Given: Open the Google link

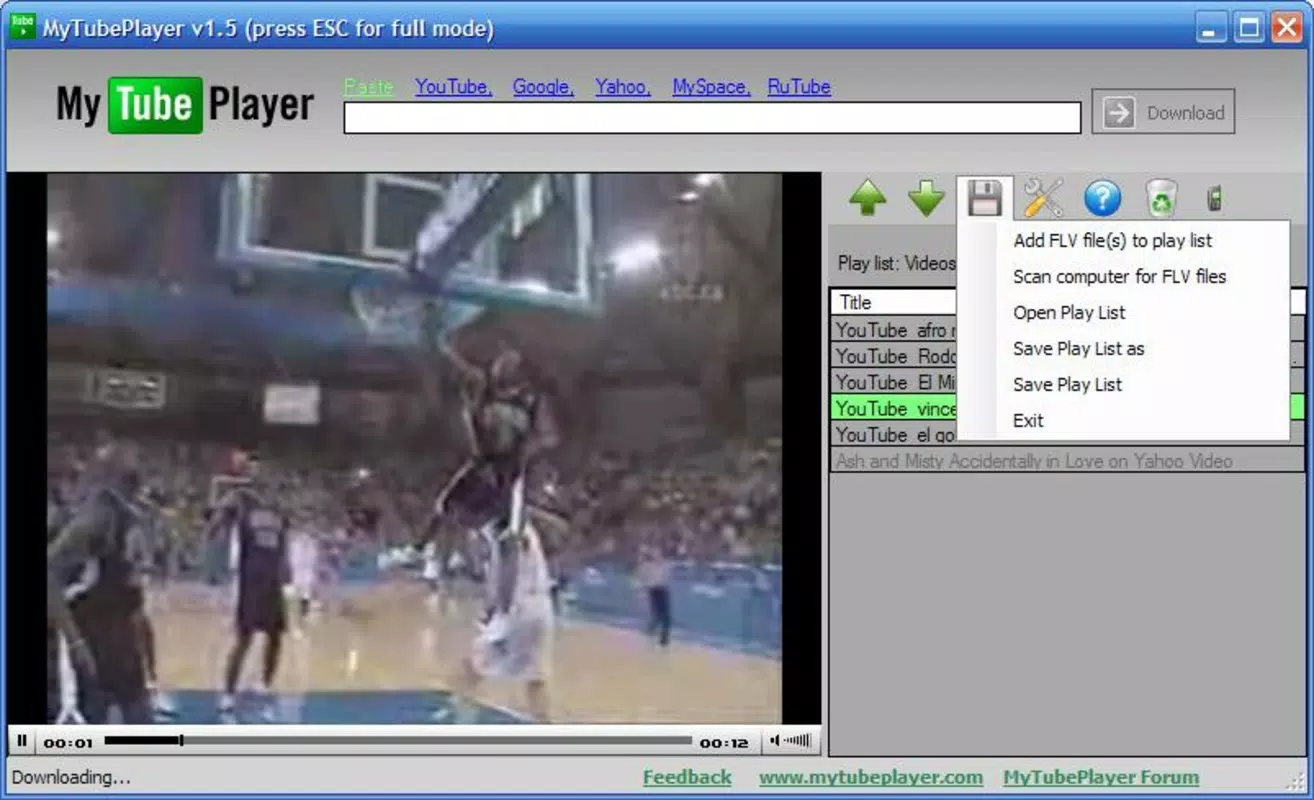Looking at the screenshot, I should point(543,87).
